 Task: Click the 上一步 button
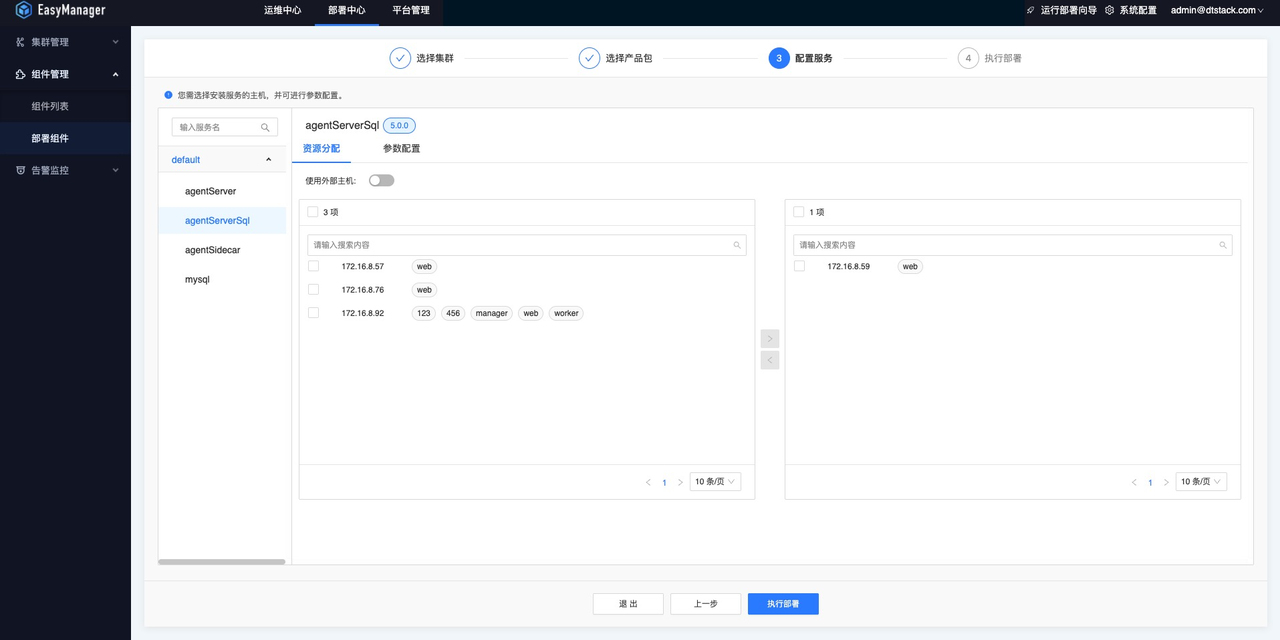click(x=706, y=604)
